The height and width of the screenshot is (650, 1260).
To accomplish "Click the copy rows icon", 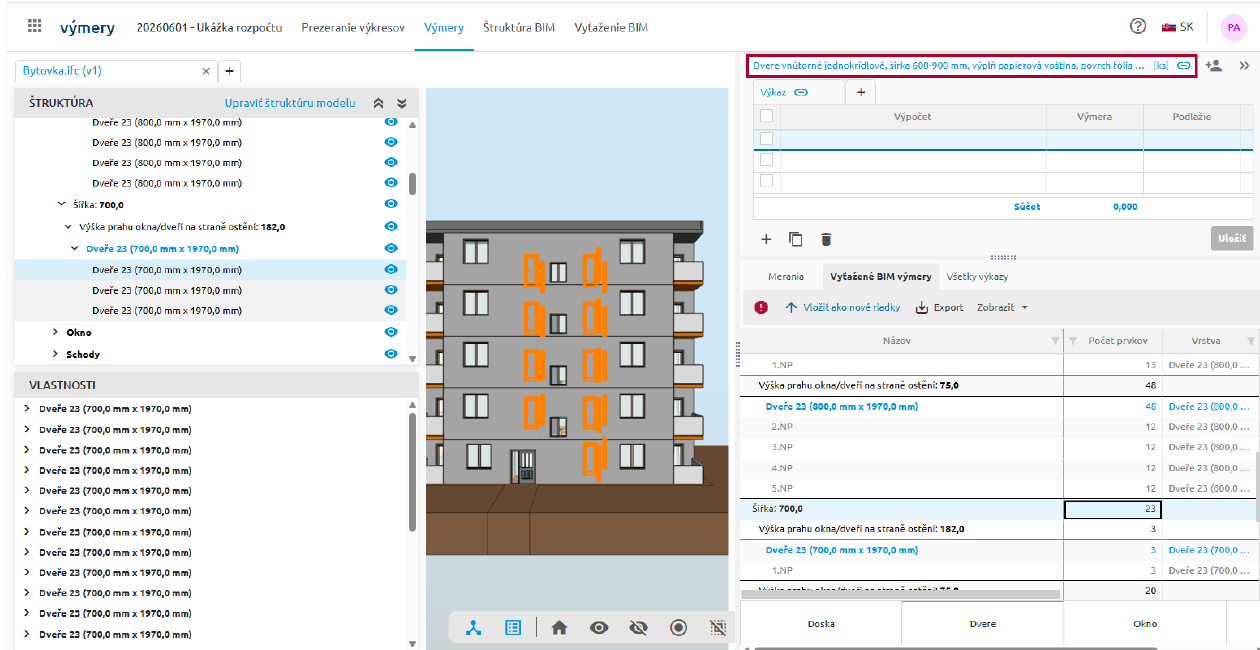I will tap(796, 239).
